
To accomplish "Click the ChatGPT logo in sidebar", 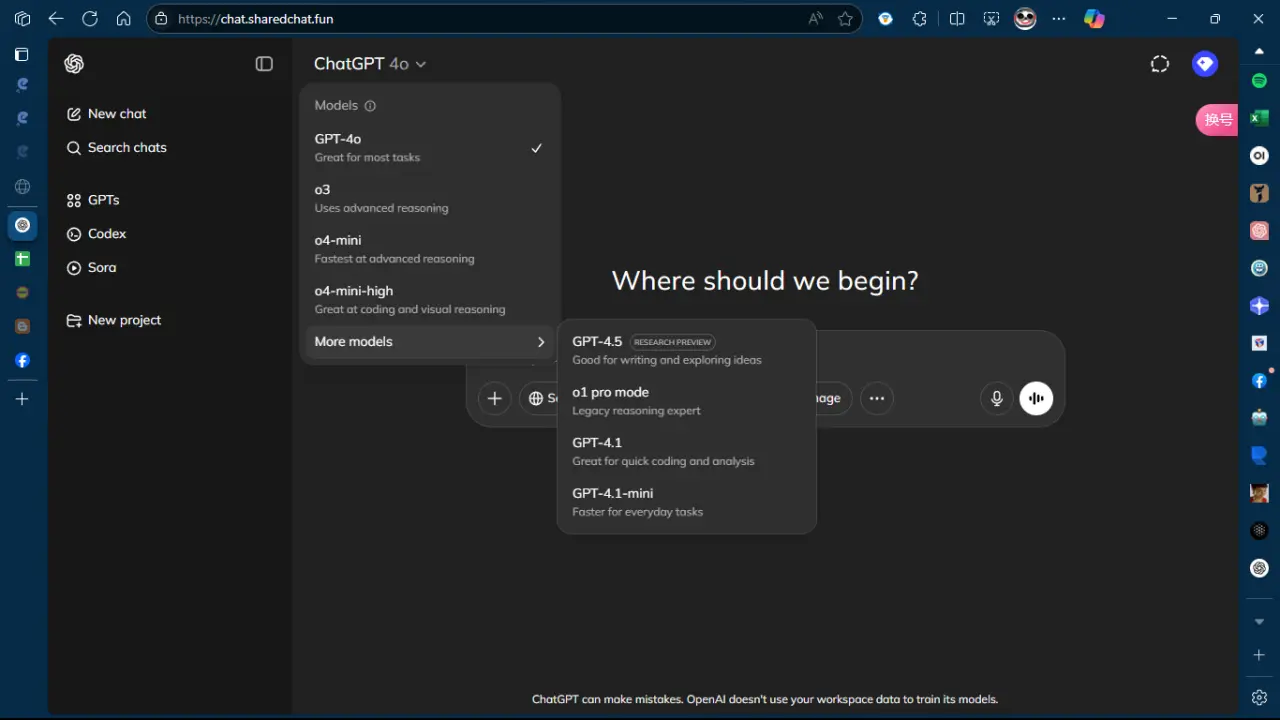I will [74, 64].
